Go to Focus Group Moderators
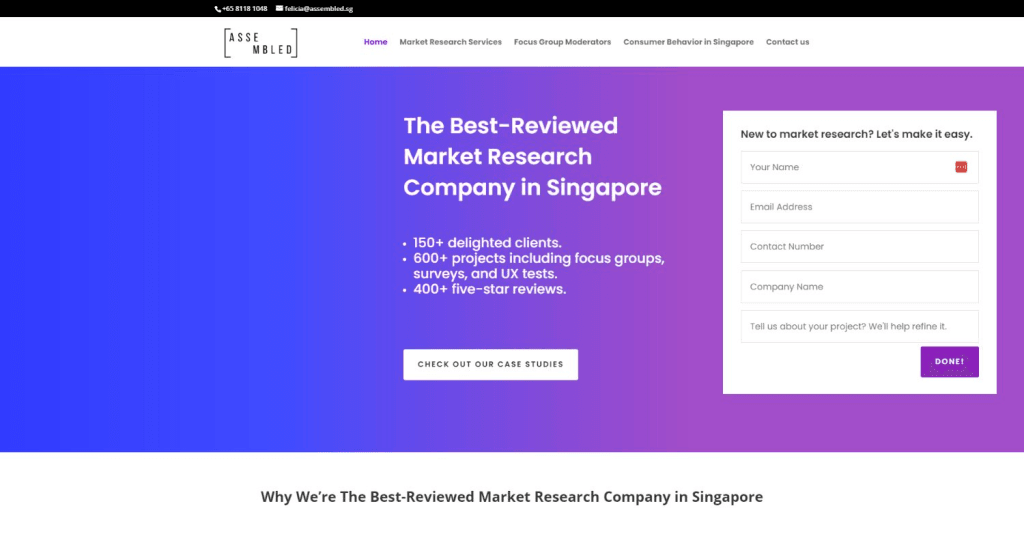 562,42
